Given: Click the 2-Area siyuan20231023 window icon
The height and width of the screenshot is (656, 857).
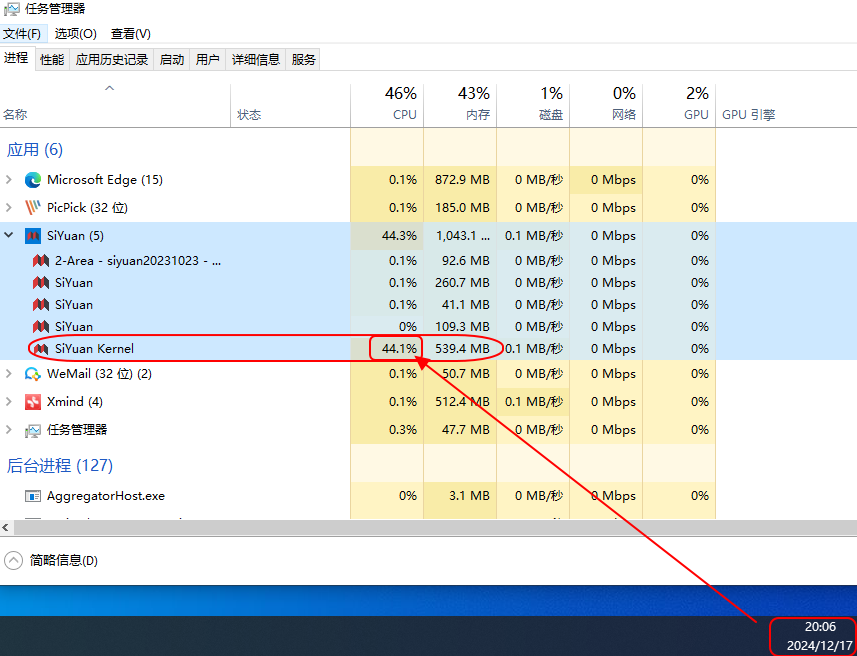Looking at the screenshot, I should coord(41,261).
